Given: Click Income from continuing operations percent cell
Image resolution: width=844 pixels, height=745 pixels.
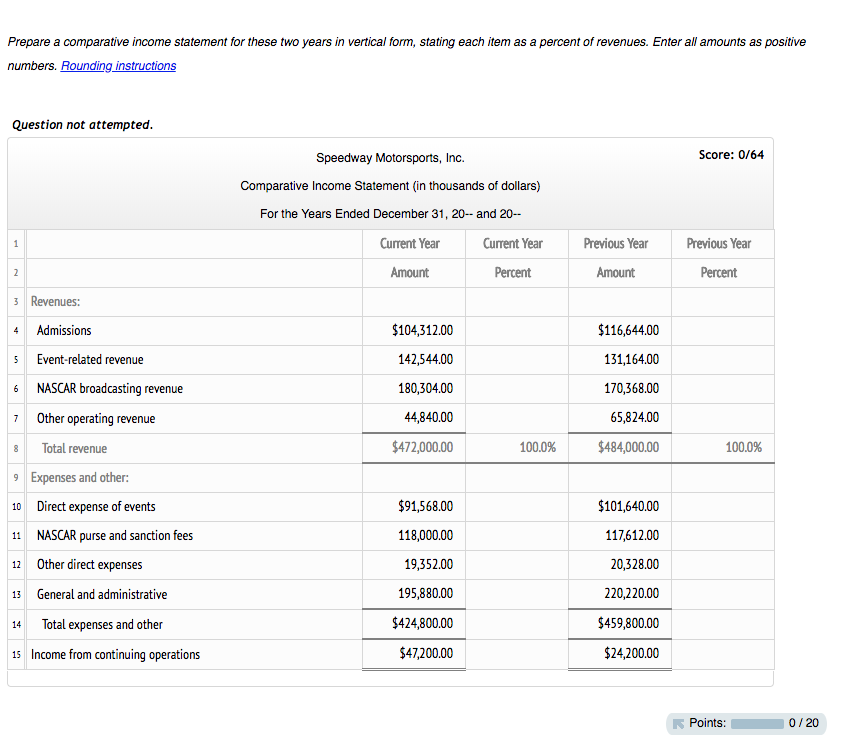Looking at the screenshot, I should click(516, 653).
